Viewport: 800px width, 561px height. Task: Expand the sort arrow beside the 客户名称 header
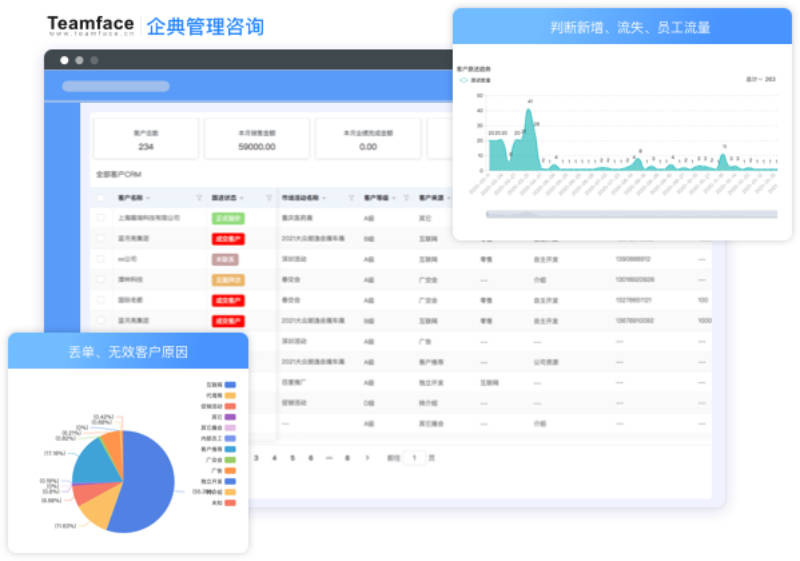(148, 198)
